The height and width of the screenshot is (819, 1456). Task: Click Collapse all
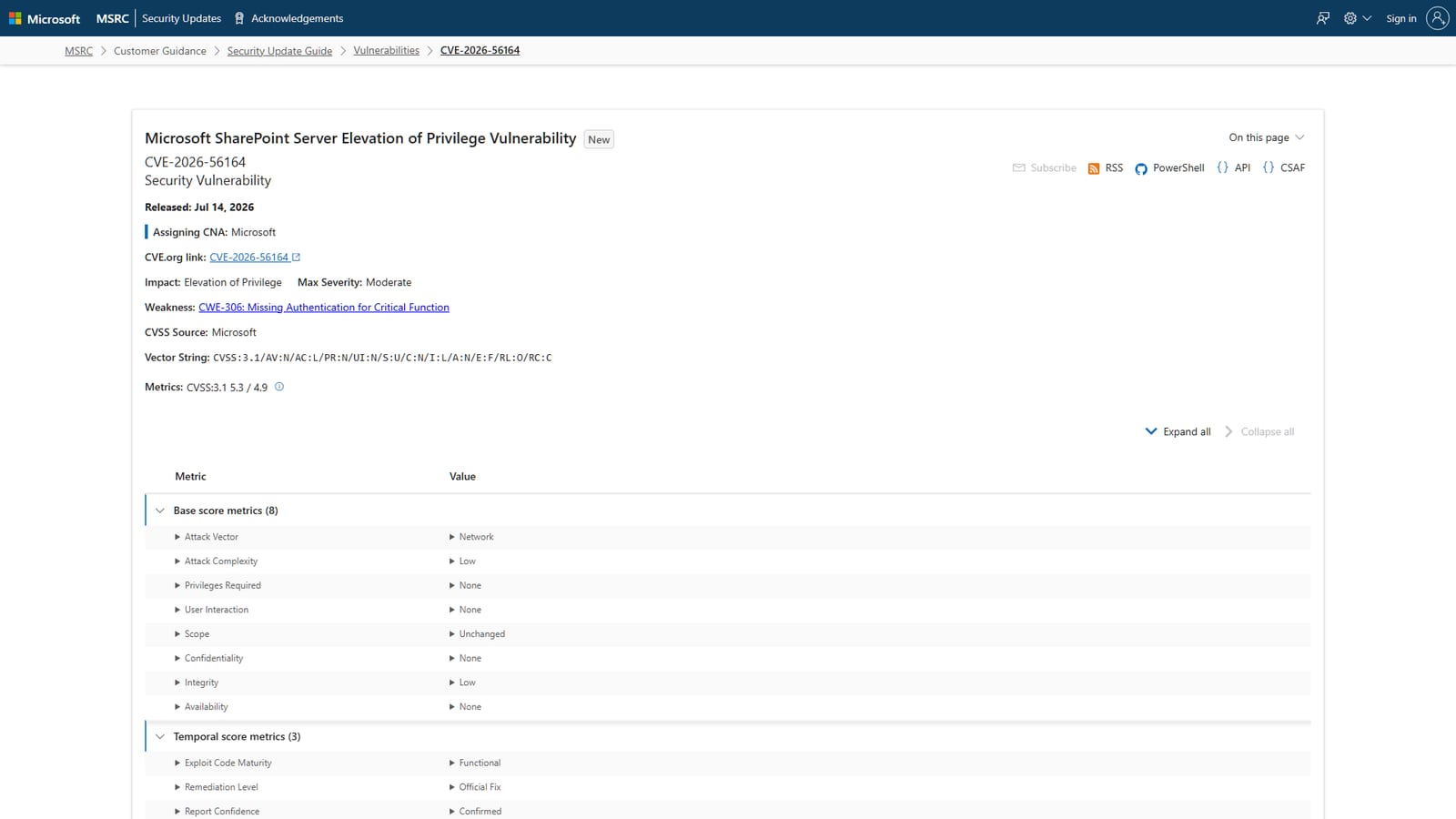coord(1259,431)
